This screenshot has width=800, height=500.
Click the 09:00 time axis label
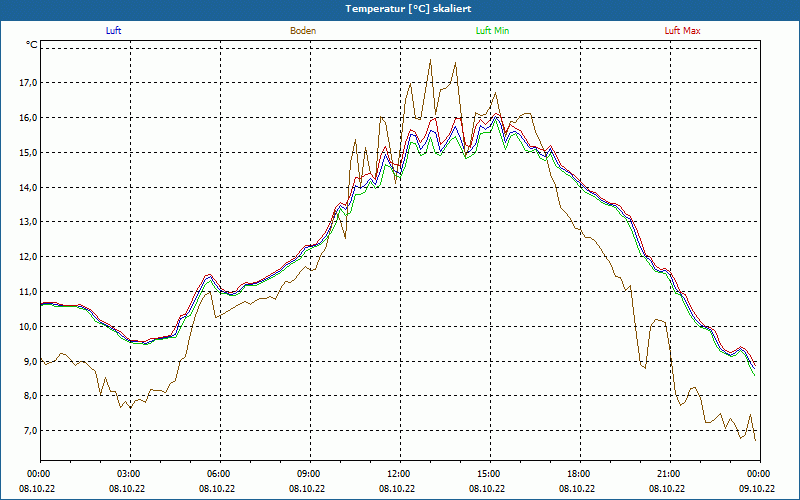(311, 474)
